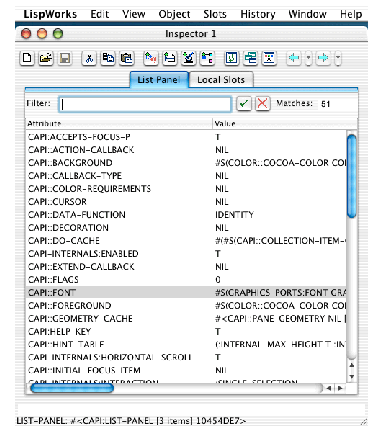This screenshot has width=385, height=433.
Task: Click the tree-with-colored-nodes toolbar icon
Action: coord(207,58)
